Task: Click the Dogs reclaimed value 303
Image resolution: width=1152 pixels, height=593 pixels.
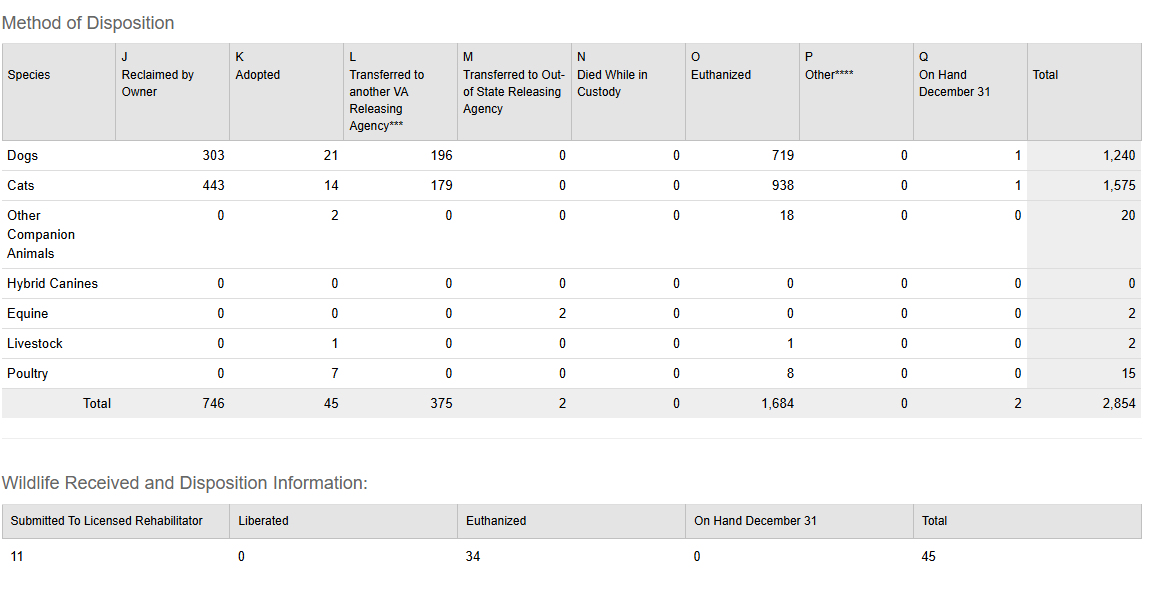Action: coord(213,156)
